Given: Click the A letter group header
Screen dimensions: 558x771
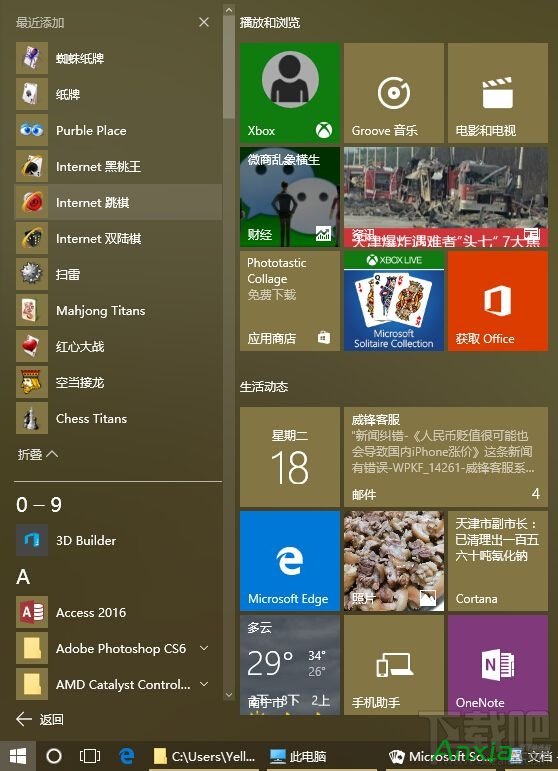Looking at the screenshot, I should click(23, 576).
